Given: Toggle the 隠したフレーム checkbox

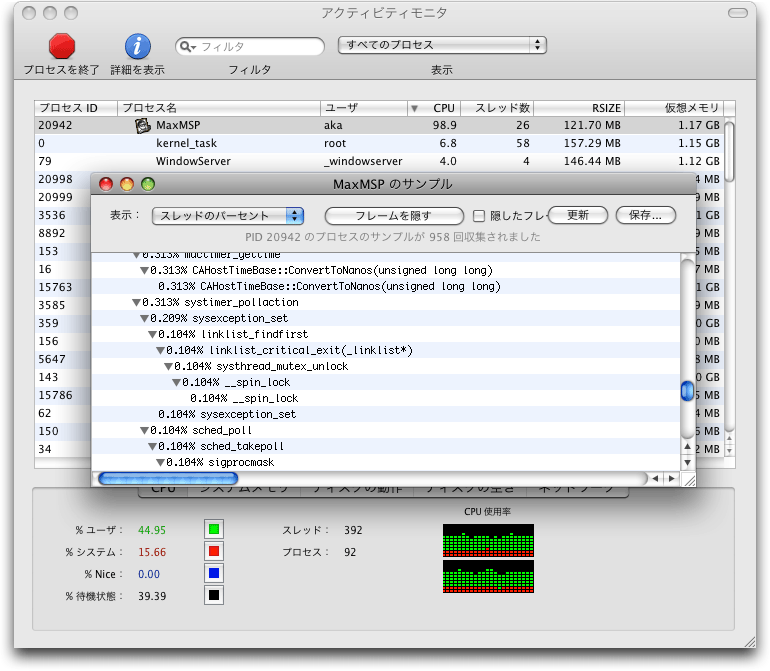Looking at the screenshot, I should tap(479, 215).
